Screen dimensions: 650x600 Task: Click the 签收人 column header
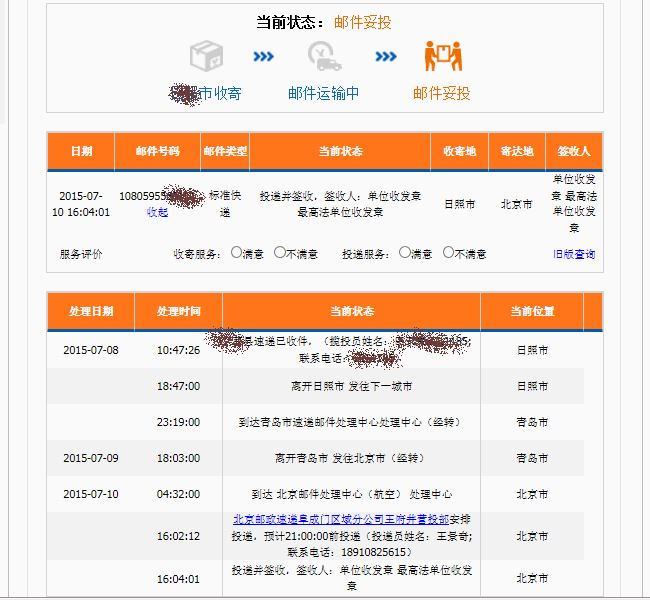point(574,151)
